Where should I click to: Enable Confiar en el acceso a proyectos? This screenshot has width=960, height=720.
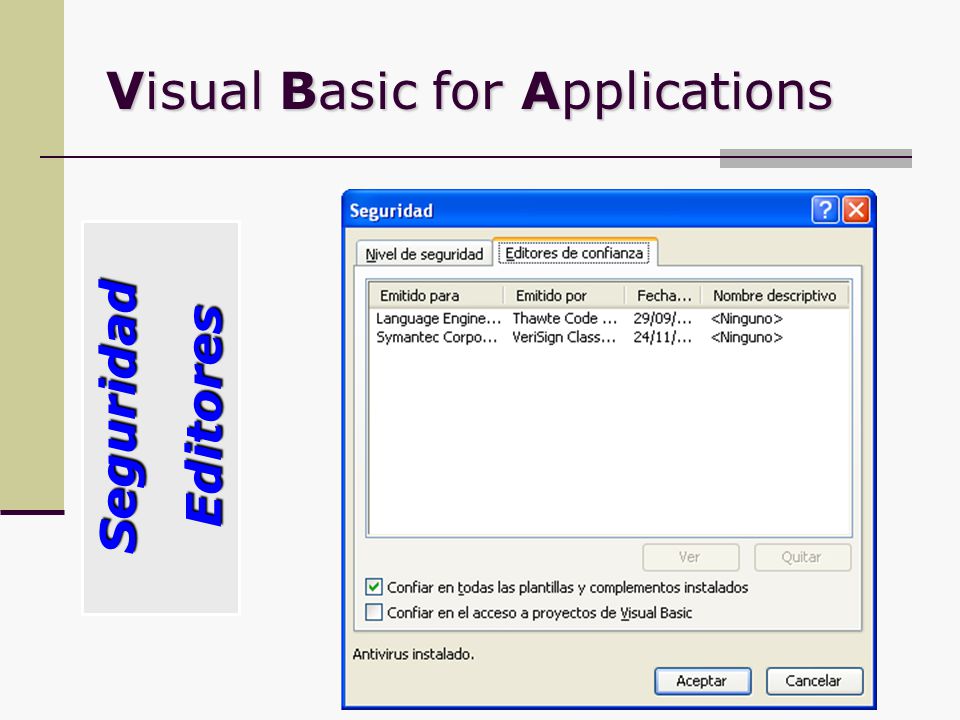click(373, 612)
